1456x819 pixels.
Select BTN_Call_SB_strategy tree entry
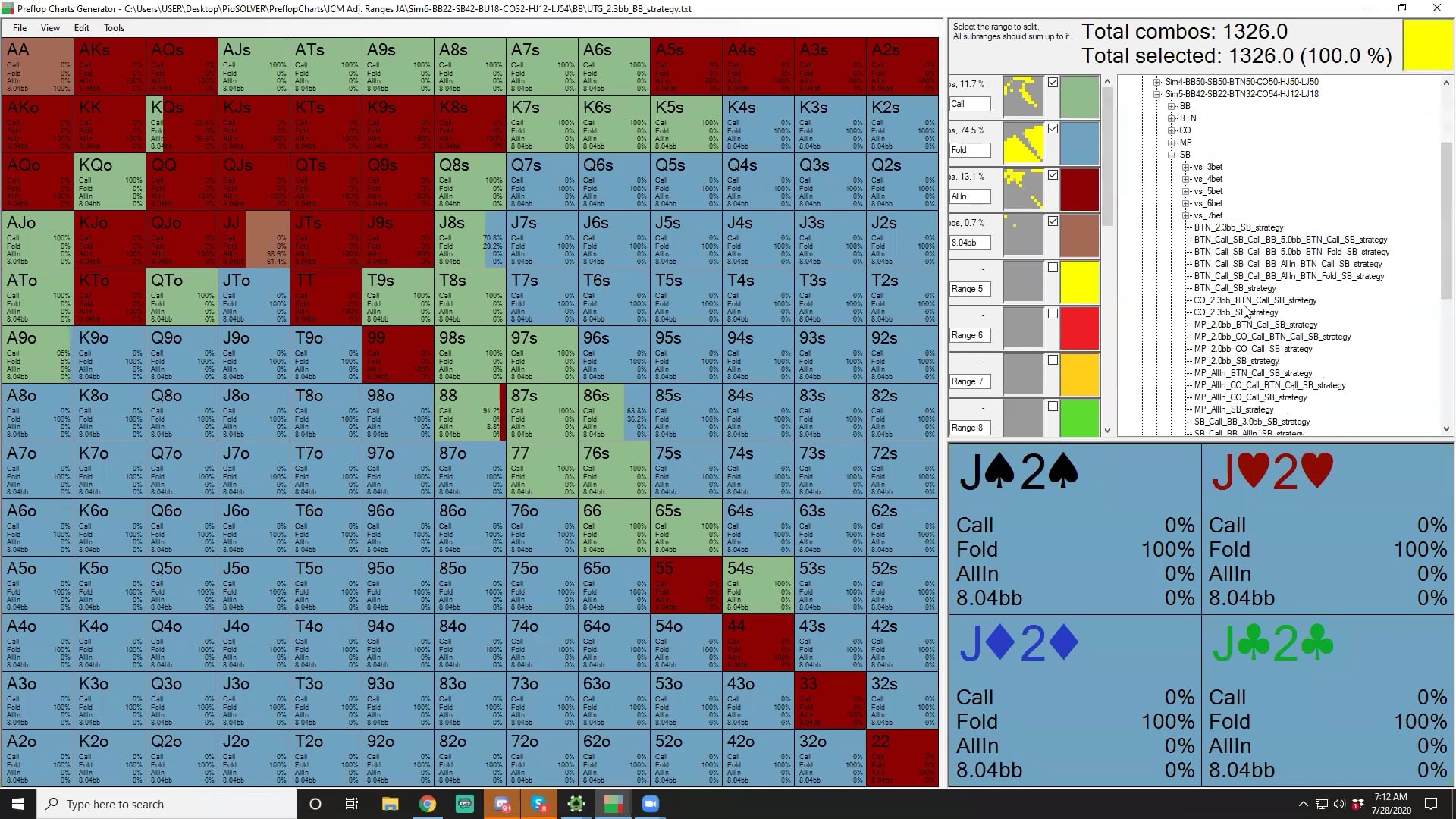pyautogui.click(x=1235, y=288)
